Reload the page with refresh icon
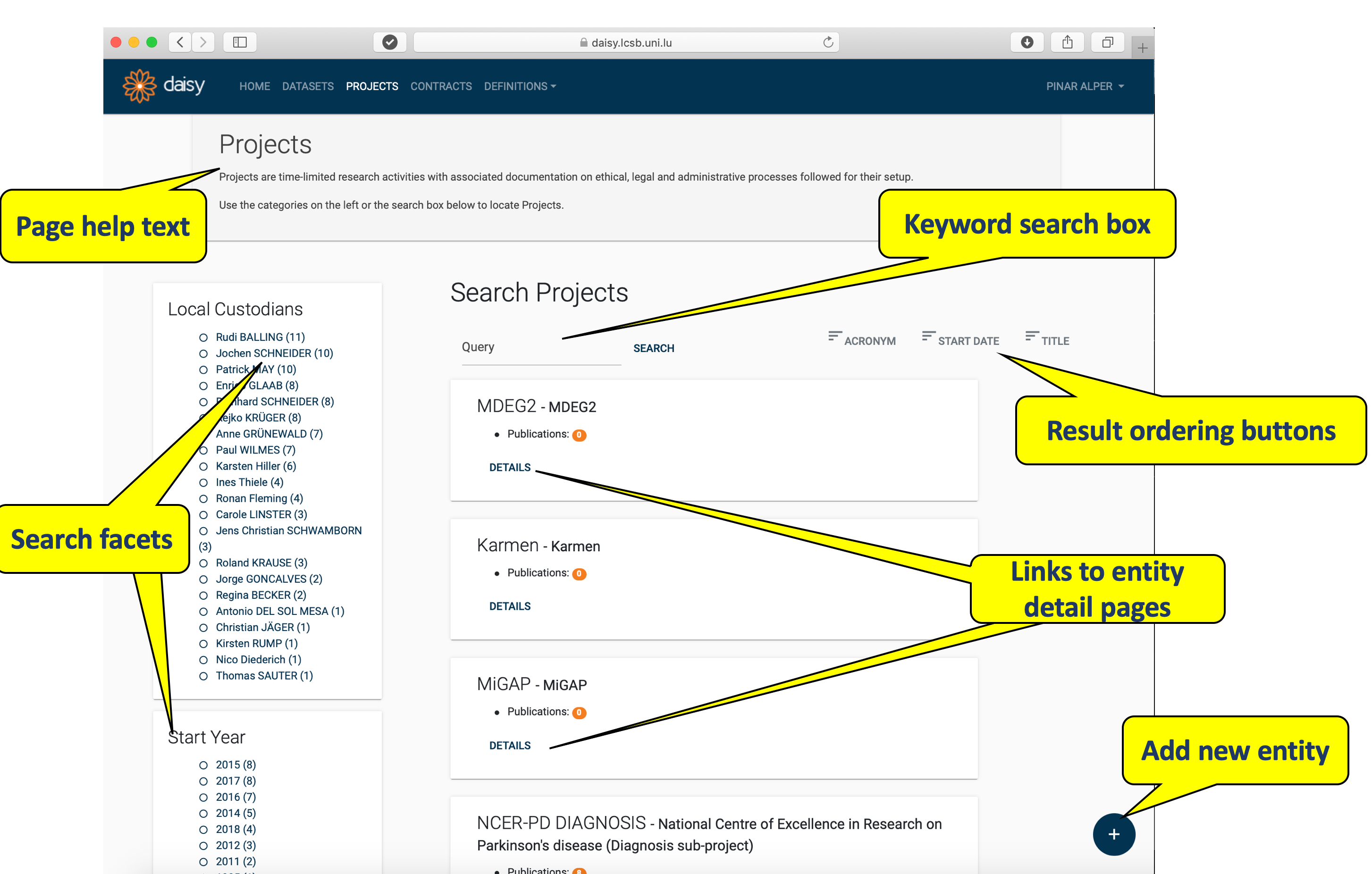This screenshot has width=1372, height=874. tap(828, 42)
